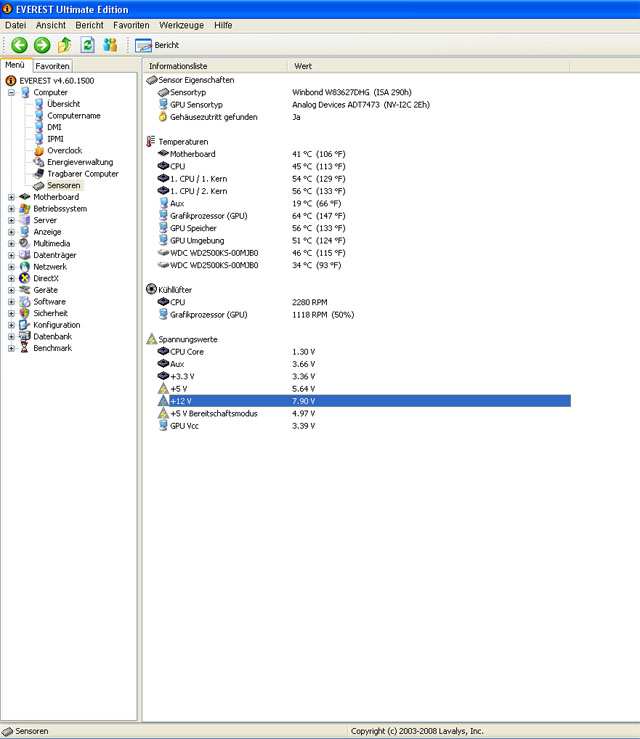Click Winbond W83627DHG sensor type value
Image resolution: width=640 pixels, height=739 pixels.
click(352, 92)
